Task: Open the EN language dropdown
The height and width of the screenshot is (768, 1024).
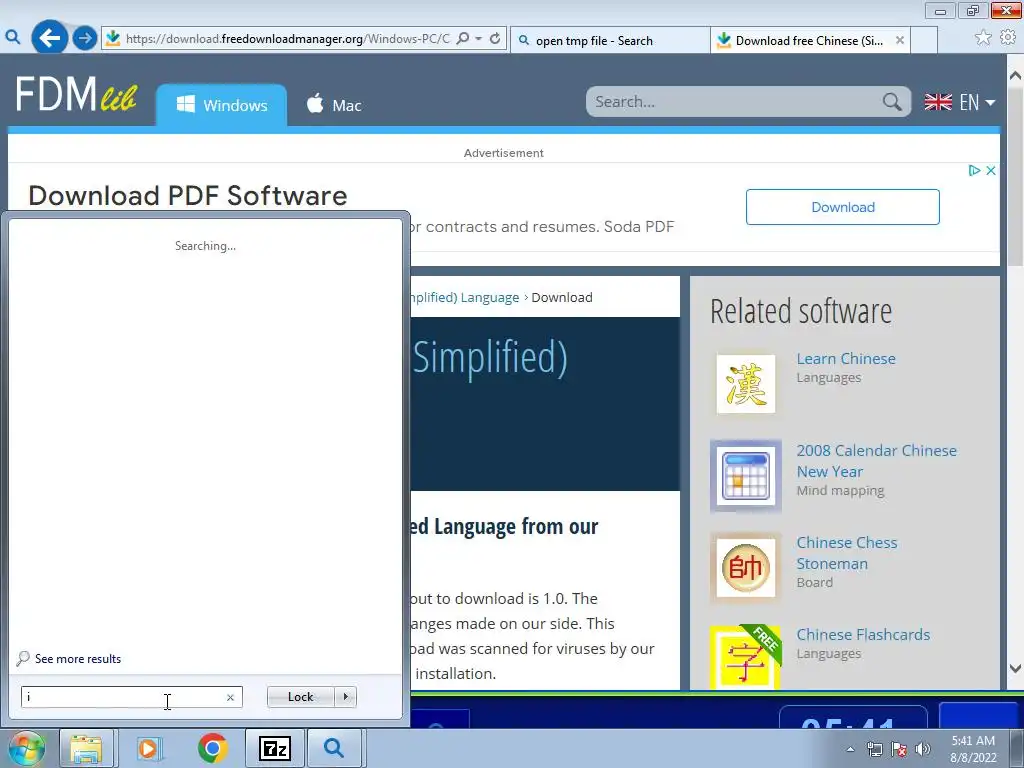Action: (x=977, y=103)
